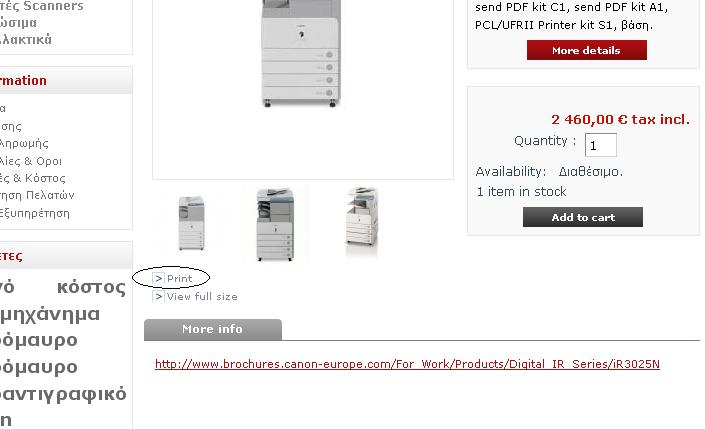Select the first copier thumbnail image
Screen dimensions: 705x429
(192, 223)
